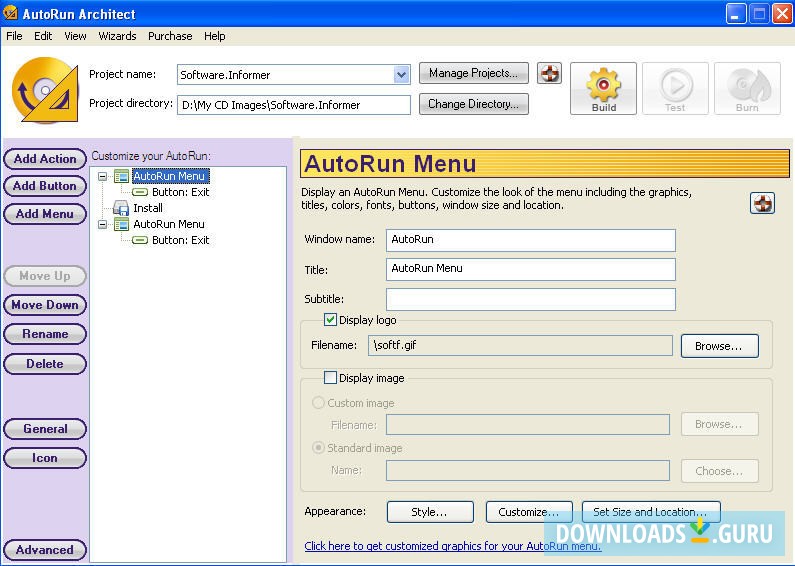
Task: Click the Build gear button
Action: tap(603, 89)
